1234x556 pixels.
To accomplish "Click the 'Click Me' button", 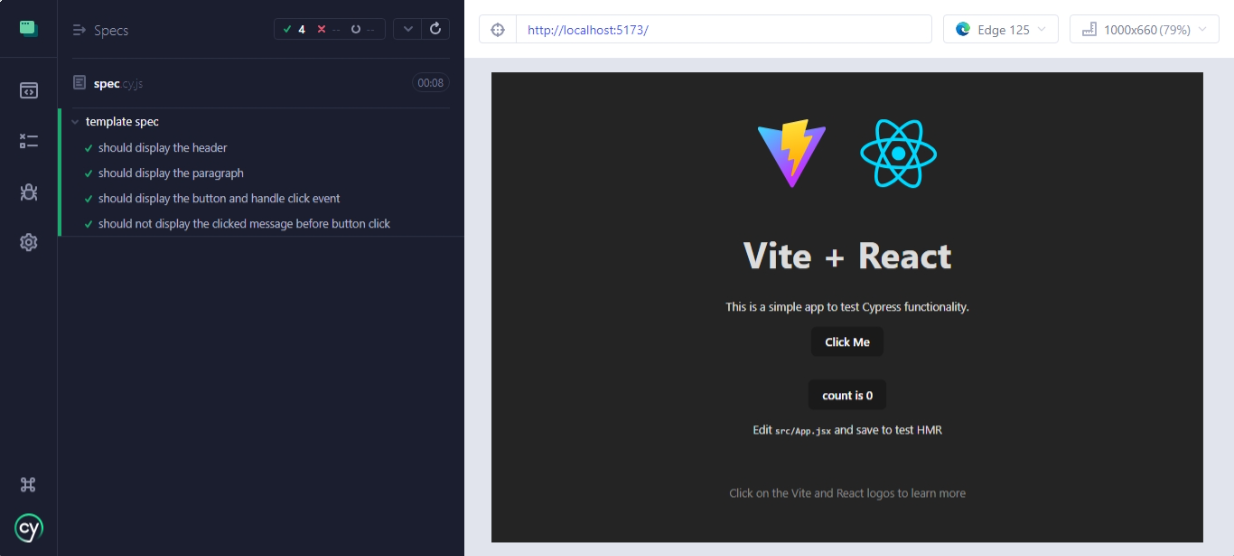I will point(847,342).
